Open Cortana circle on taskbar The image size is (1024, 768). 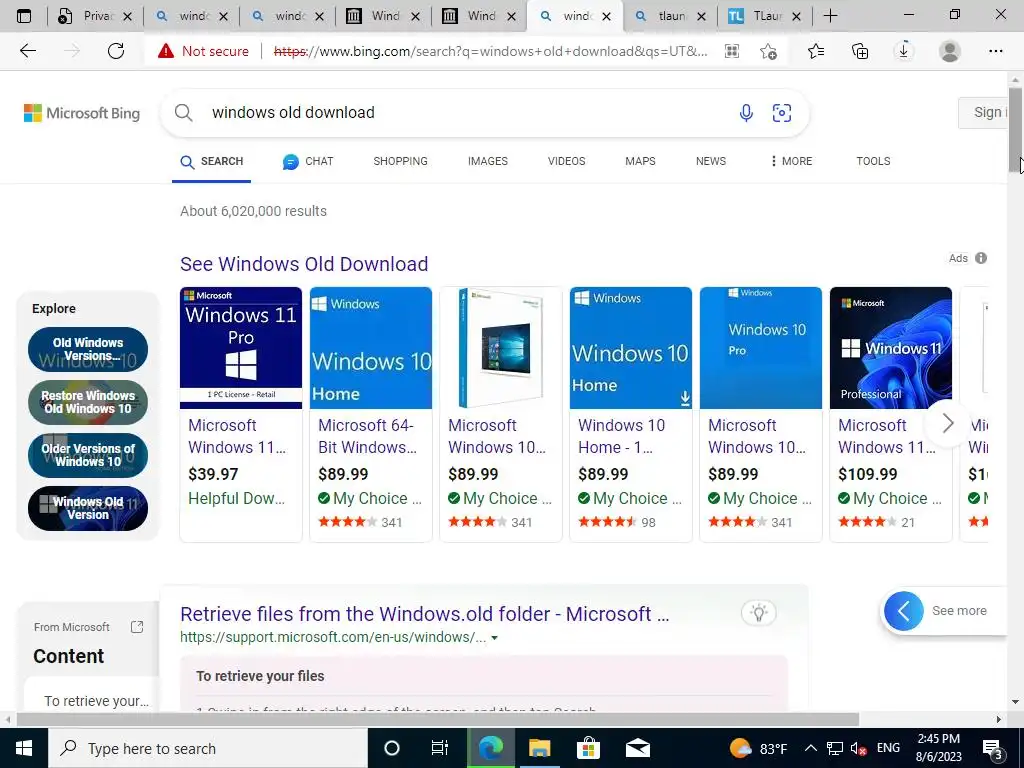tap(391, 748)
